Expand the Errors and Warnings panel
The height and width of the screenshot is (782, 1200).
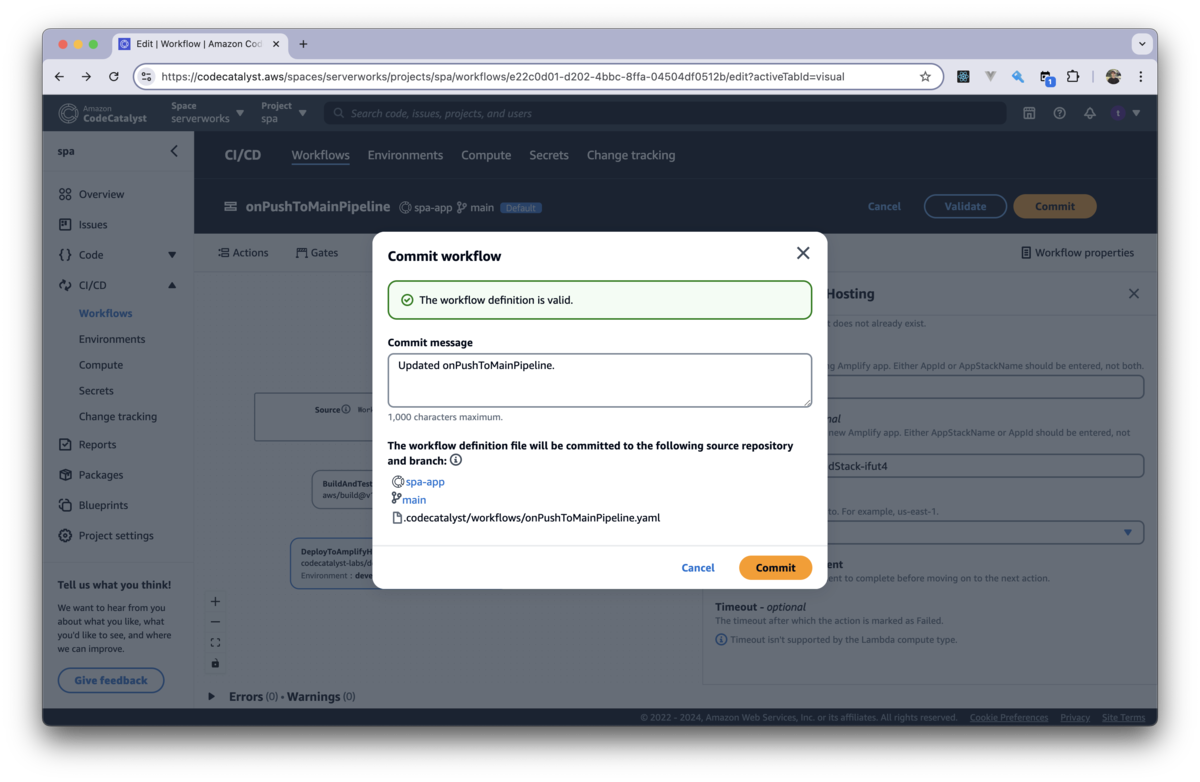(x=211, y=696)
